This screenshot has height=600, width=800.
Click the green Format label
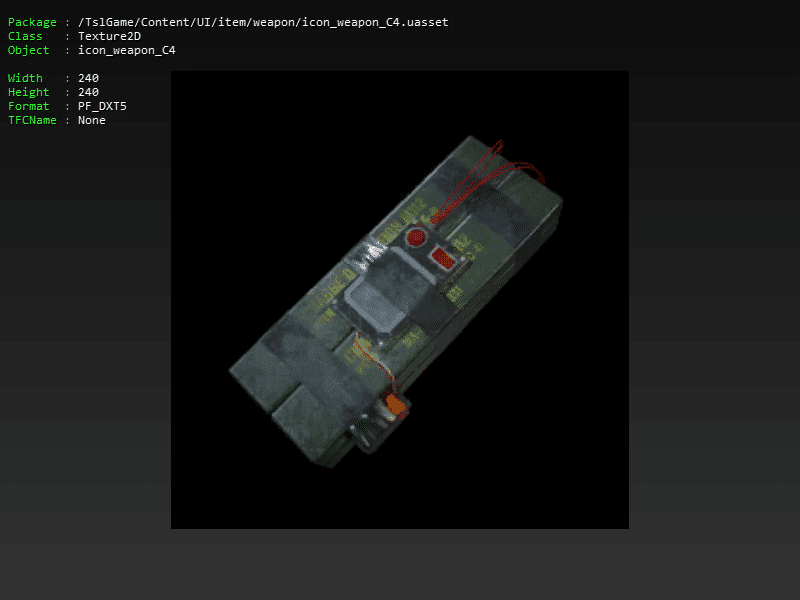[28, 106]
